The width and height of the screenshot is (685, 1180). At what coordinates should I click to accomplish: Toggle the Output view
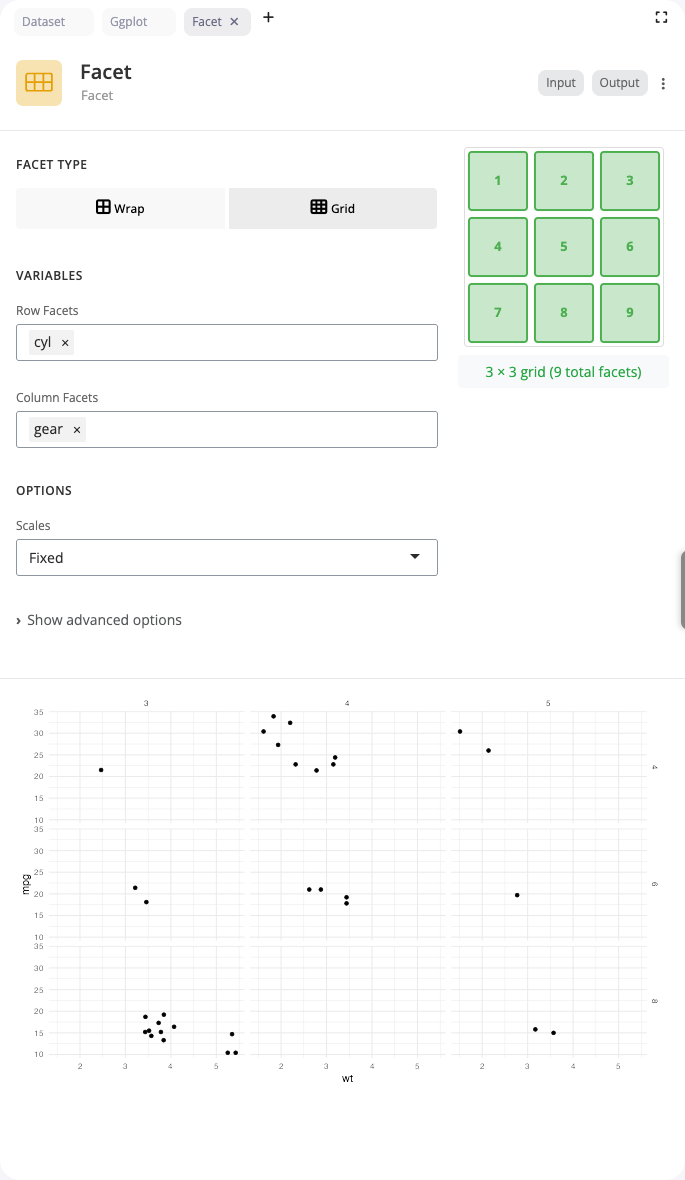click(x=619, y=83)
